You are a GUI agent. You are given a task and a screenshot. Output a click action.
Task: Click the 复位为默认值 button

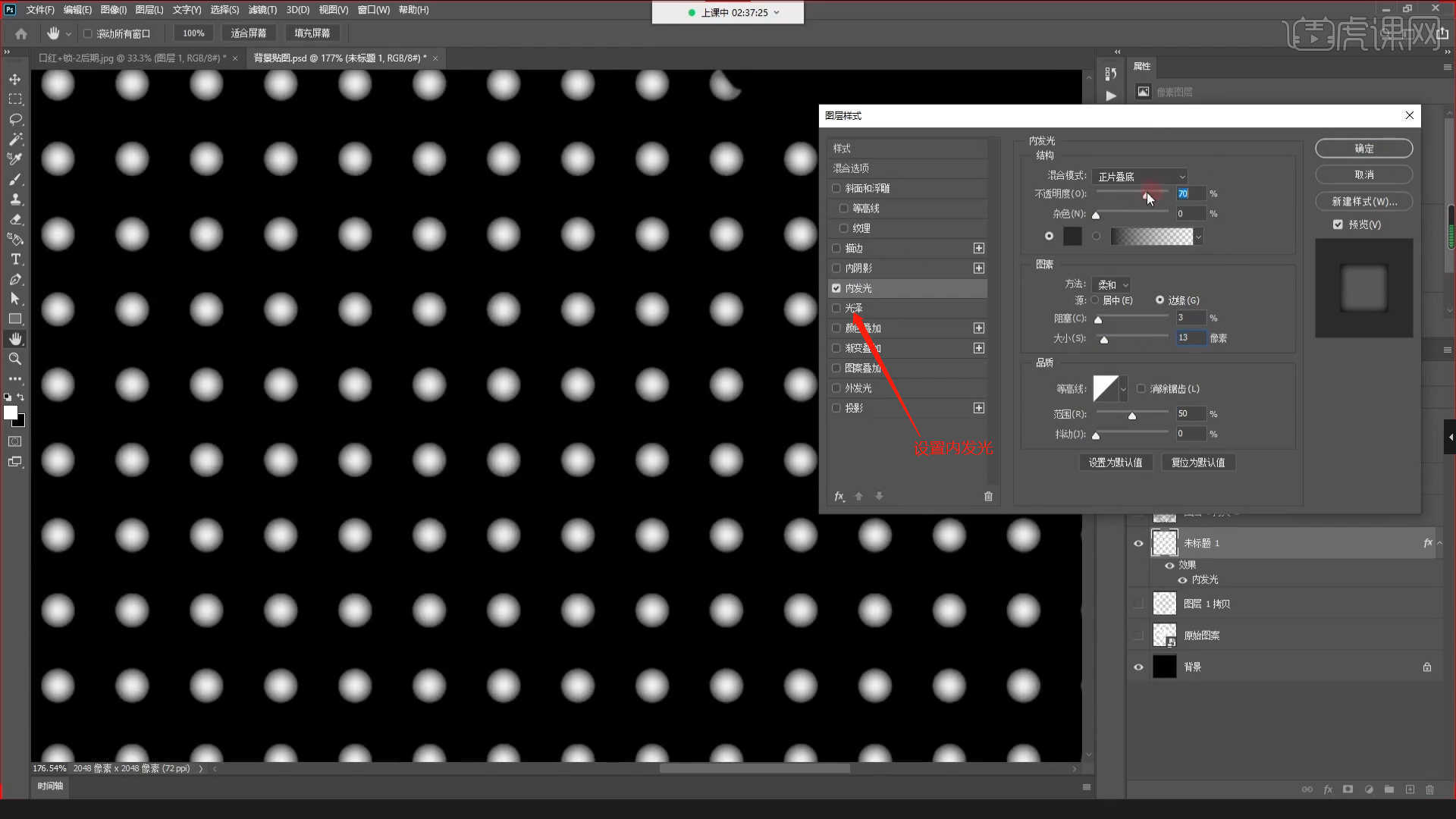point(1198,463)
